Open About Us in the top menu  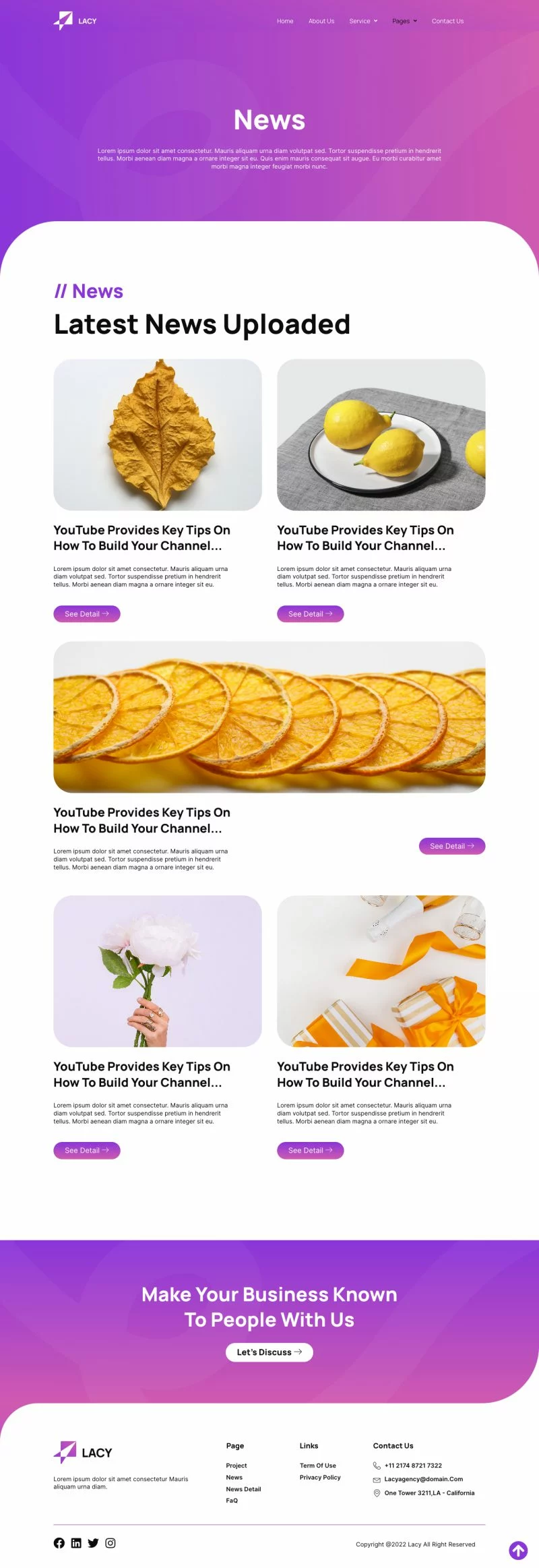[x=321, y=21]
